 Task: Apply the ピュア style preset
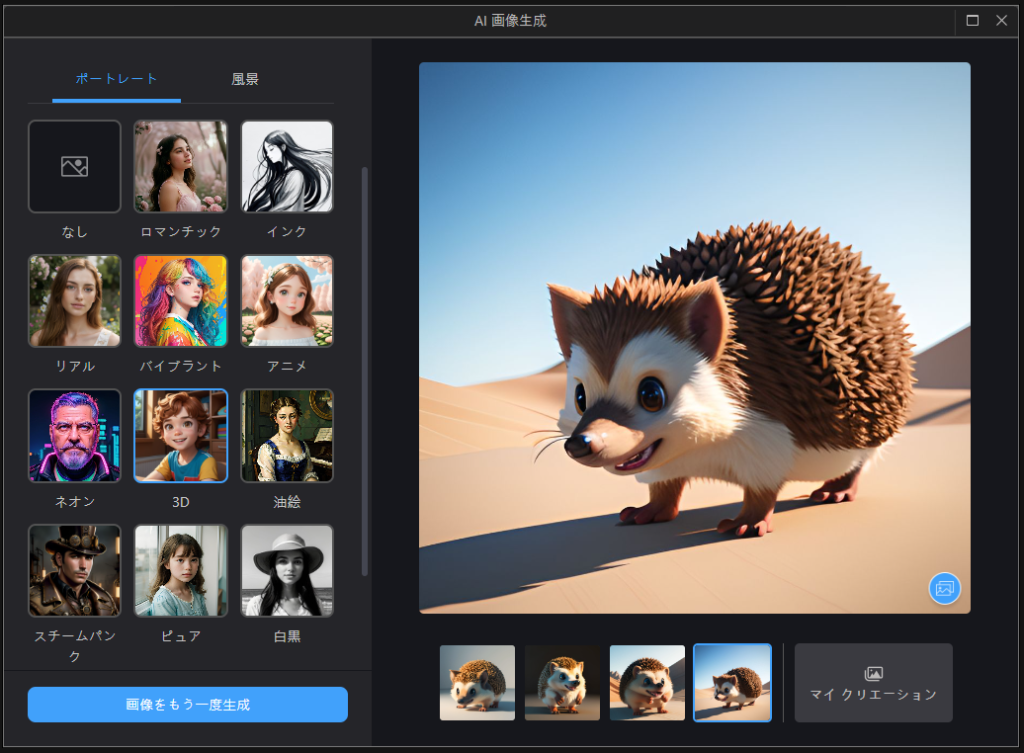point(181,571)
